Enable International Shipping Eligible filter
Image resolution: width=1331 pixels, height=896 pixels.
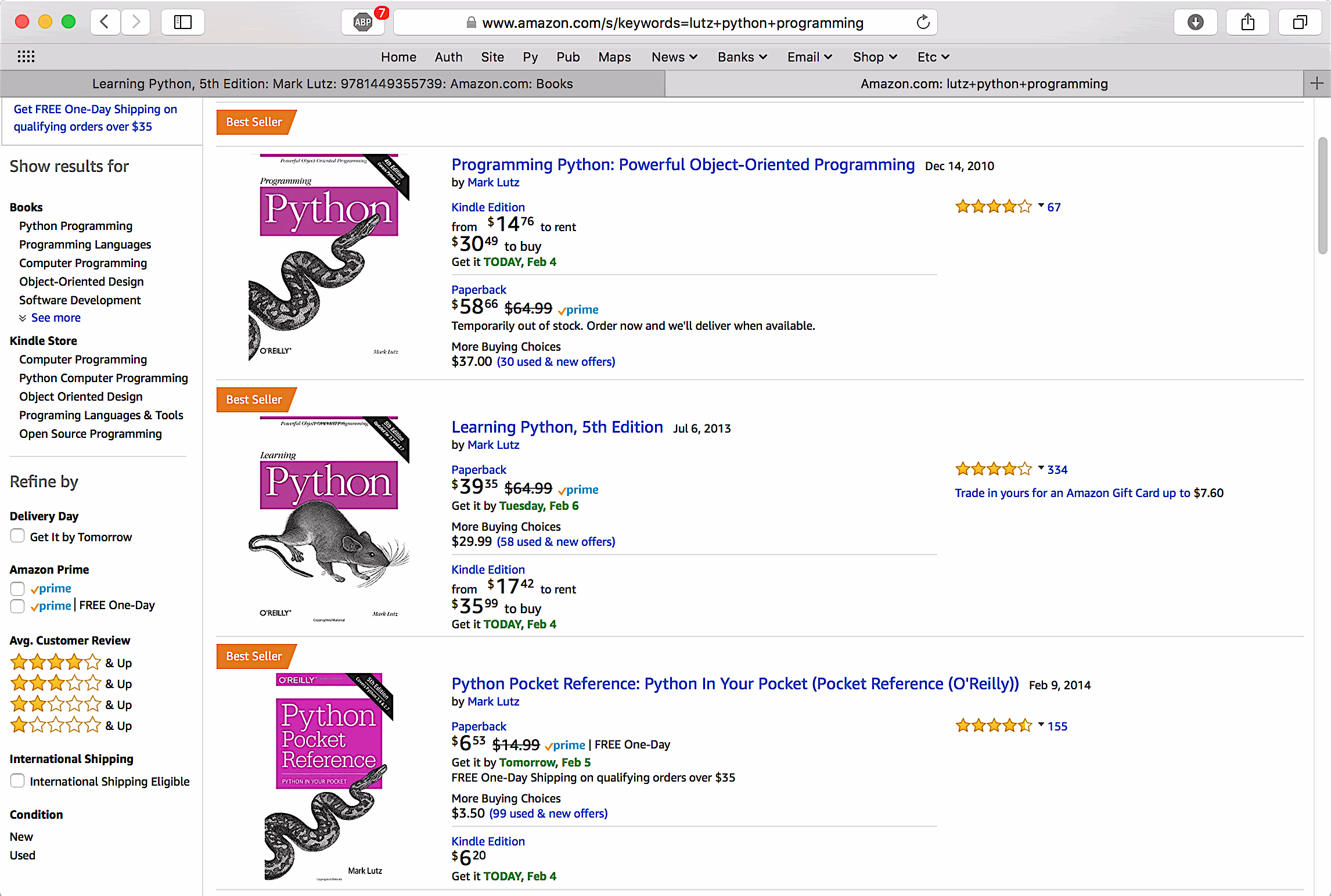17,780
